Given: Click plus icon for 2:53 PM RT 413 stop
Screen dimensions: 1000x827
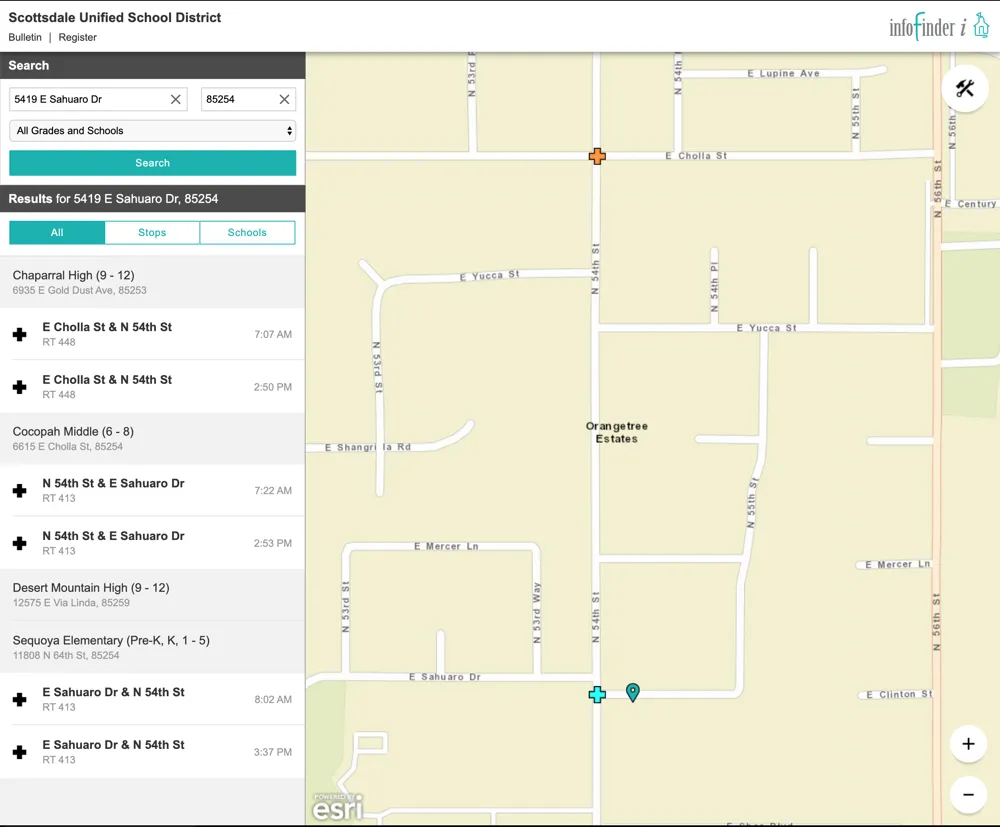Looking at the screenshot, I should [x=20, y=543].
